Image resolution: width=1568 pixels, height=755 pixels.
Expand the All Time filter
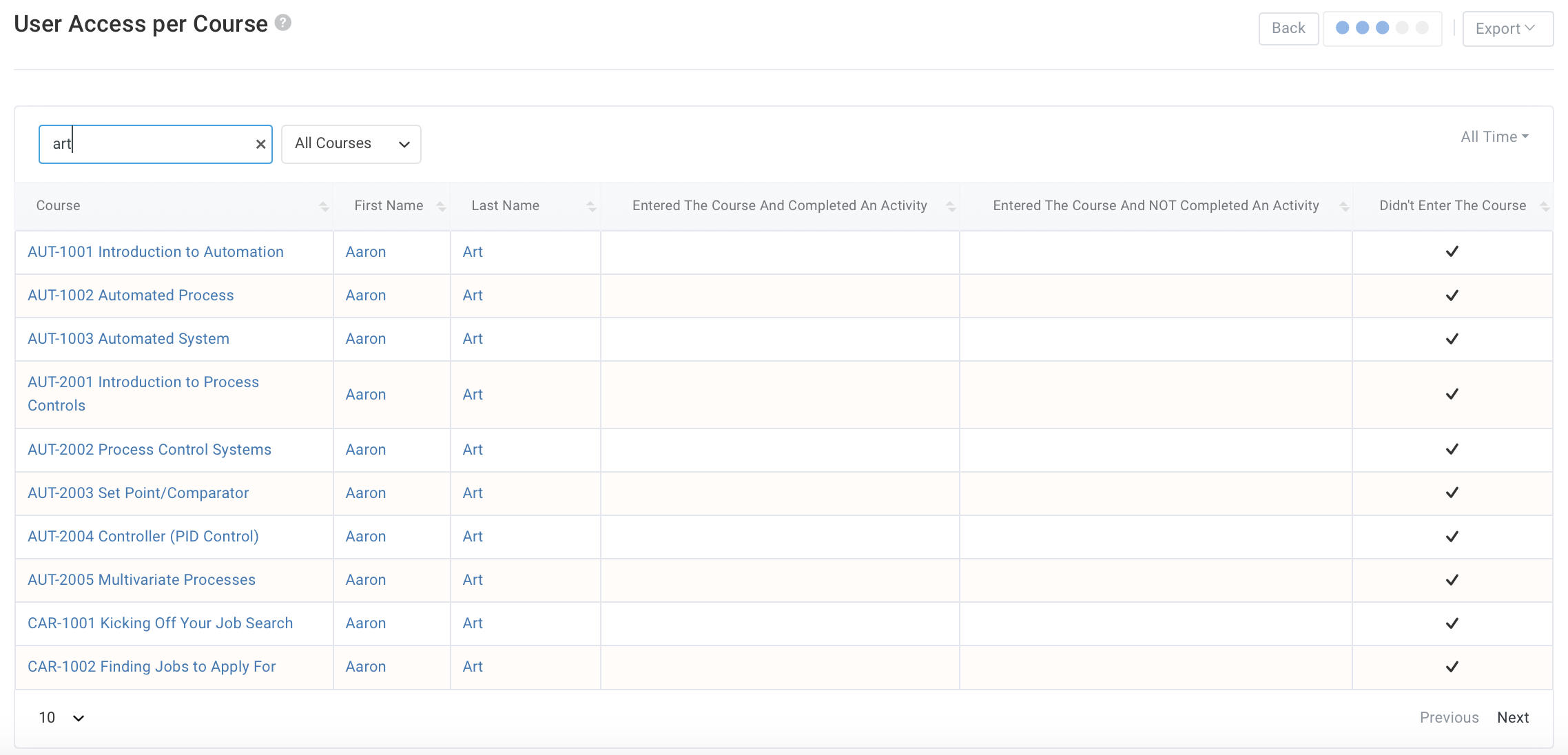1494,137
